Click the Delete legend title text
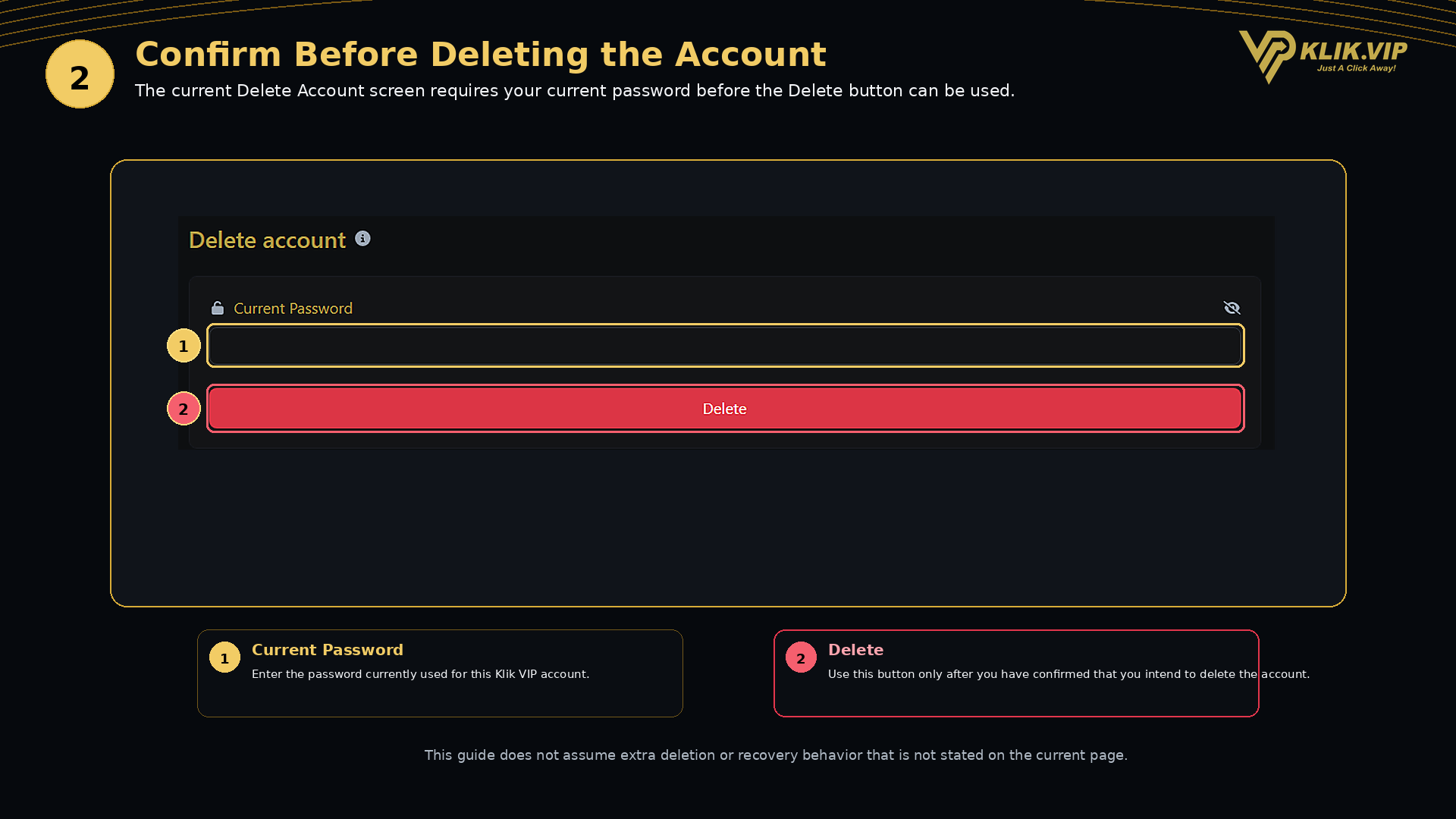The width and height of the screenshot is (1456, 819). (x=855, y=650)
